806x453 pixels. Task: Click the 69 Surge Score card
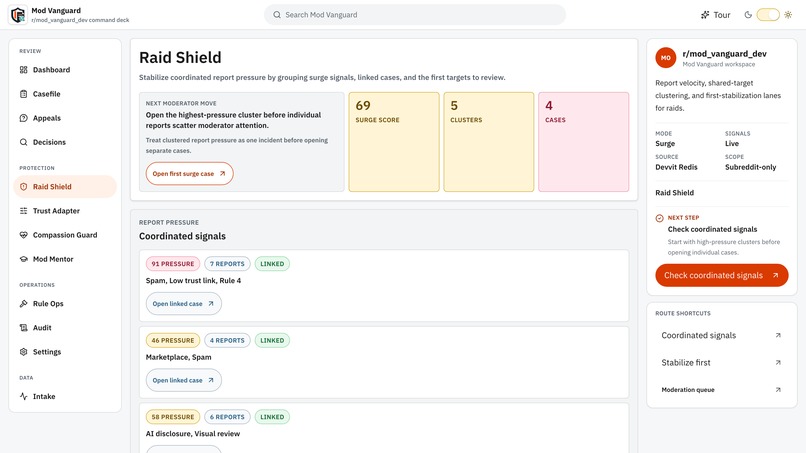pyautogui.click(x=394, y=142)
